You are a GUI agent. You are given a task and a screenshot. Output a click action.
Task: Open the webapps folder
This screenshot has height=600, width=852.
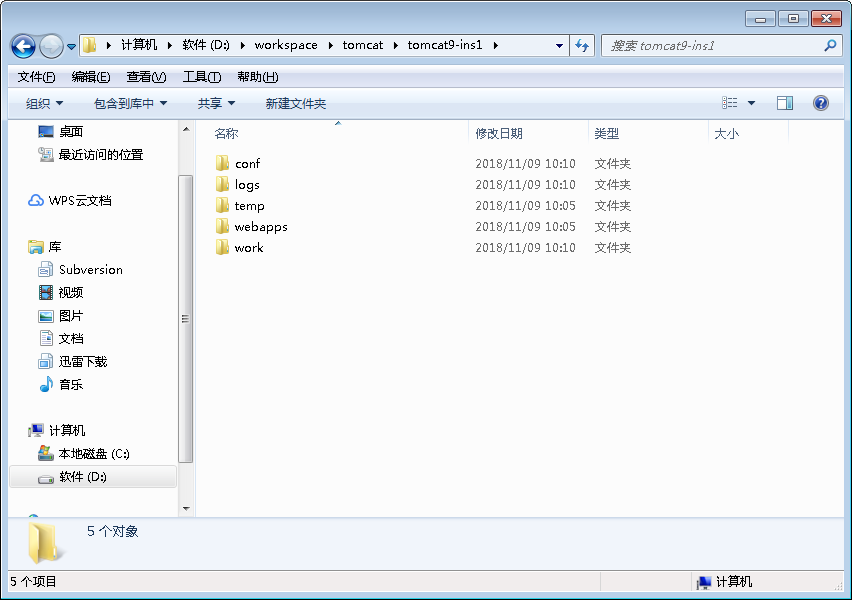[x=263, y=226]
